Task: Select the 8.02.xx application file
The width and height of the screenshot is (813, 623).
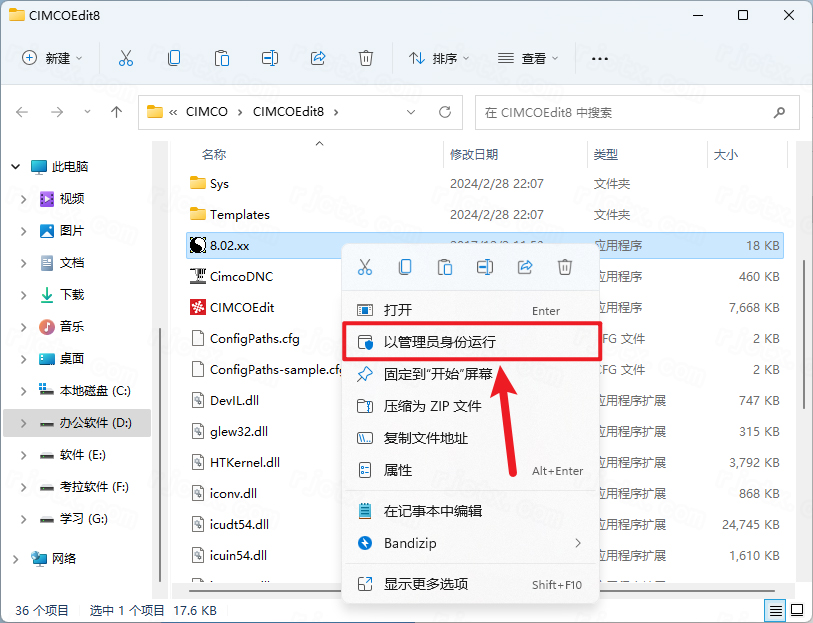Action: [485, 245]
